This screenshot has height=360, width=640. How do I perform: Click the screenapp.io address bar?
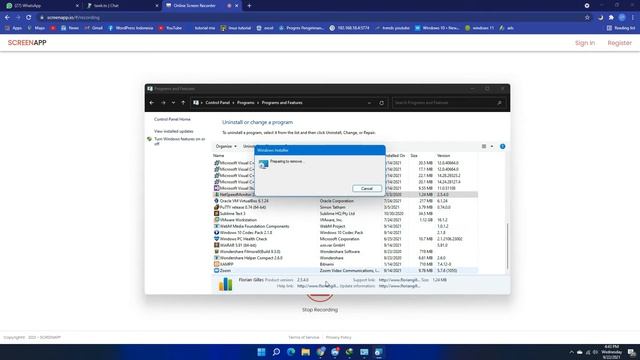[310, 18]
